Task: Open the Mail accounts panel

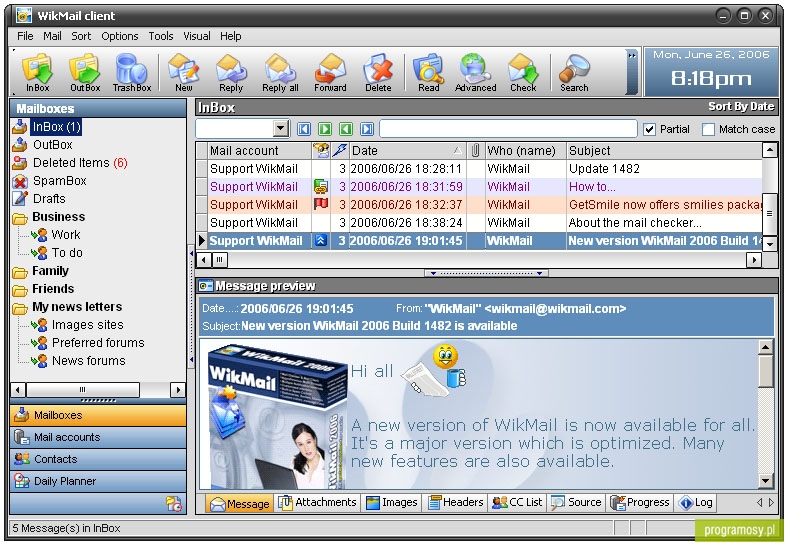Action: point(98,437)
